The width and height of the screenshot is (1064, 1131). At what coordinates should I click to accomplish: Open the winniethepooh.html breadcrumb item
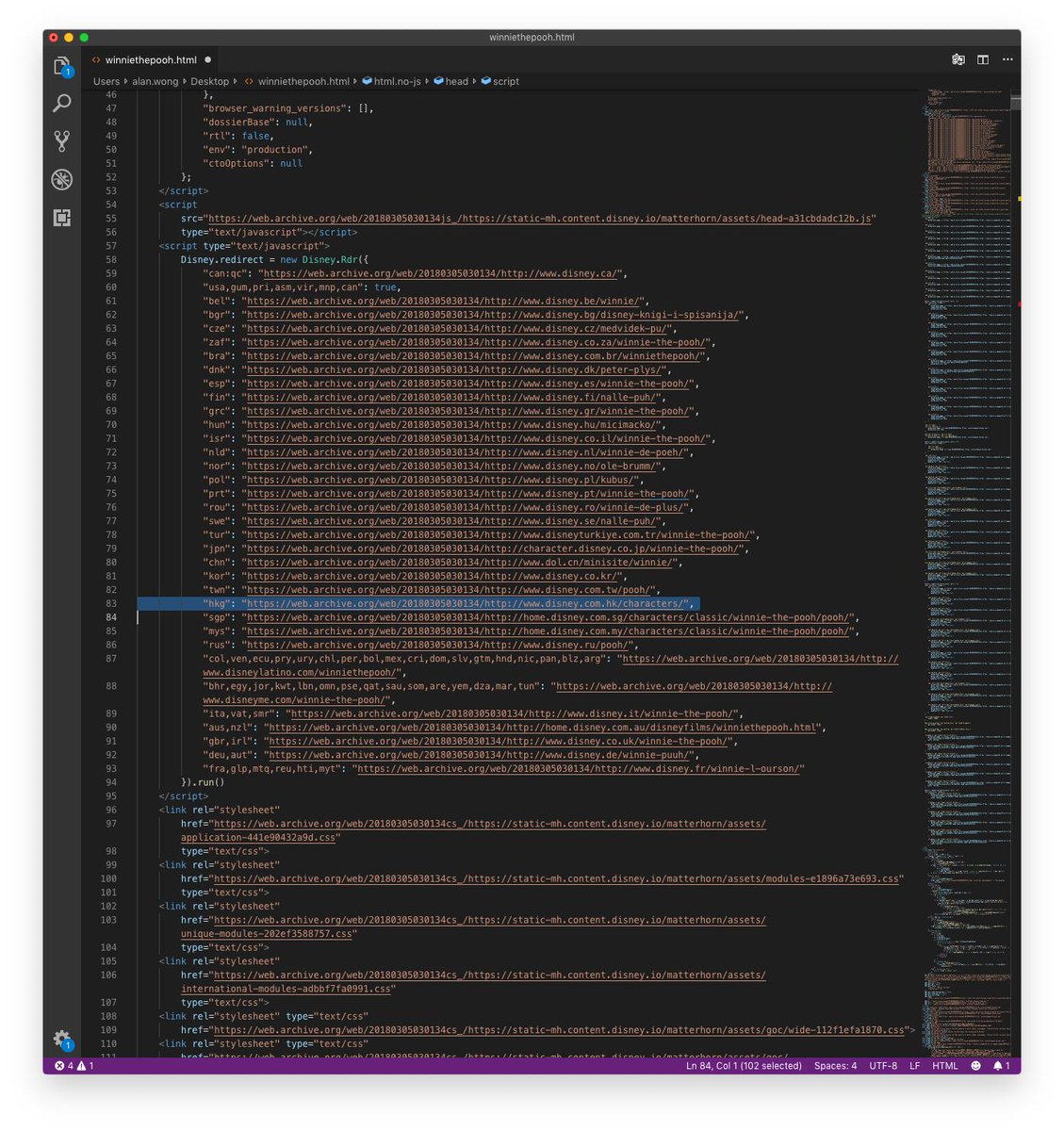coord(297,81)
